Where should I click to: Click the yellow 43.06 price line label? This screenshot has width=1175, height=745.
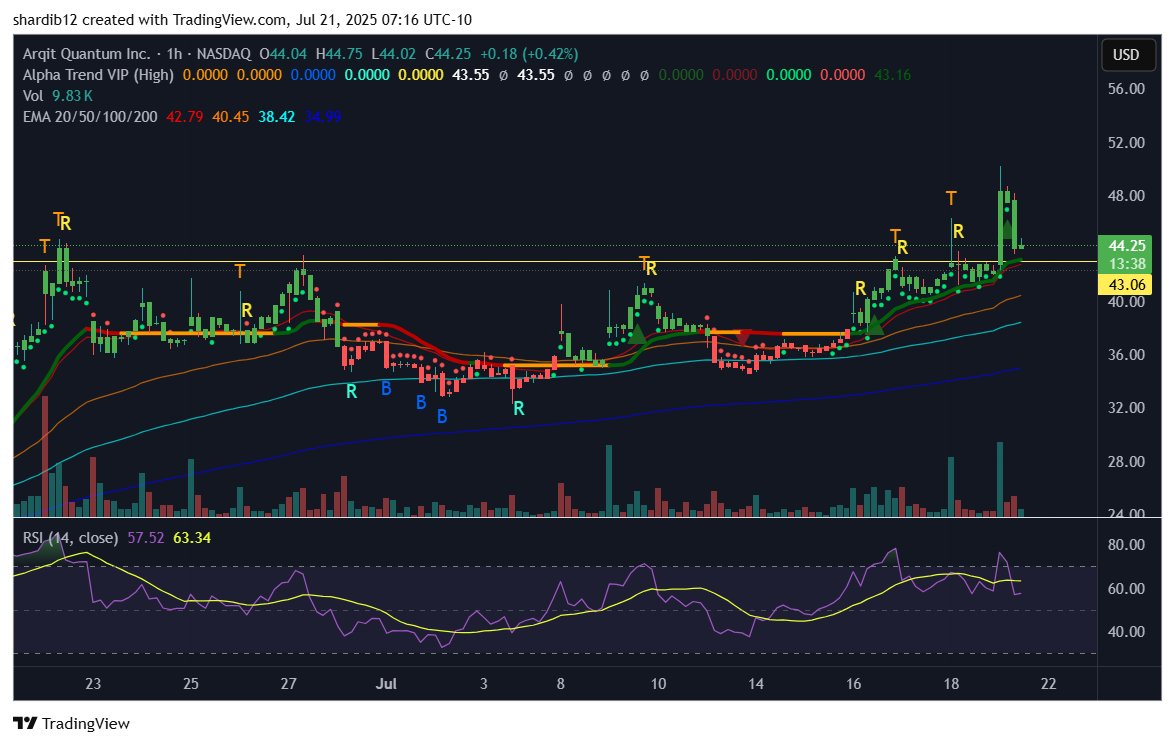[1126, 285]
